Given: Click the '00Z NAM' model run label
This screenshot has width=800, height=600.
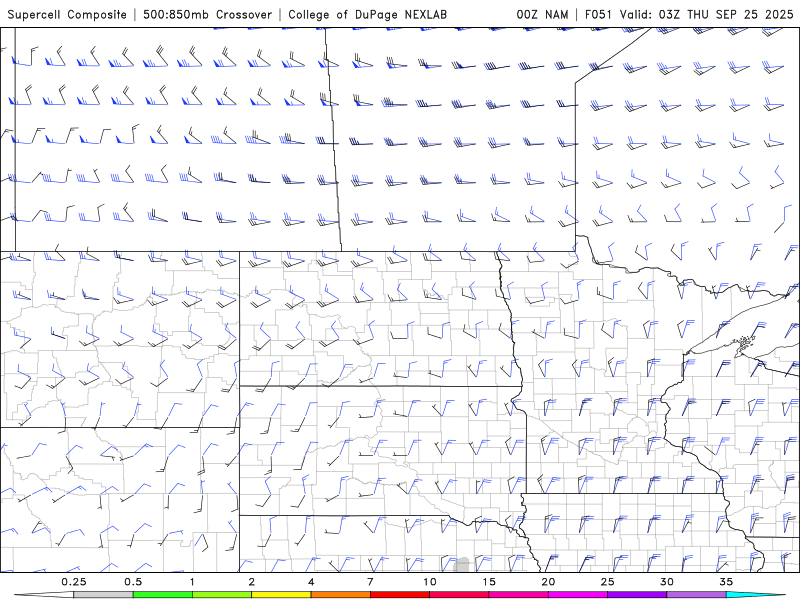Looking at the screenshot, I should pos(542,14).
